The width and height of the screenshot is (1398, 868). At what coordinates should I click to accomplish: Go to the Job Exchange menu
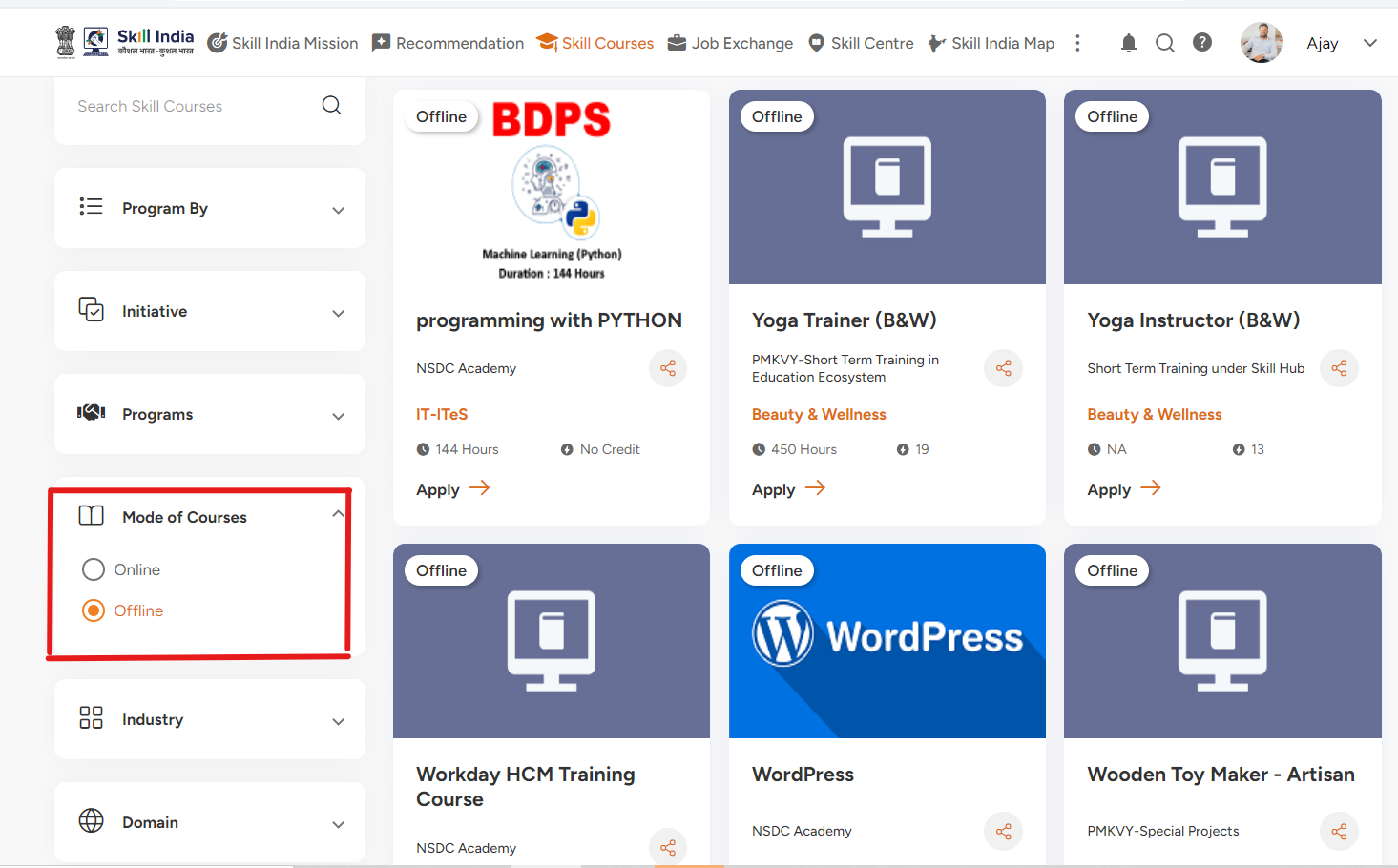pos(731,43)
